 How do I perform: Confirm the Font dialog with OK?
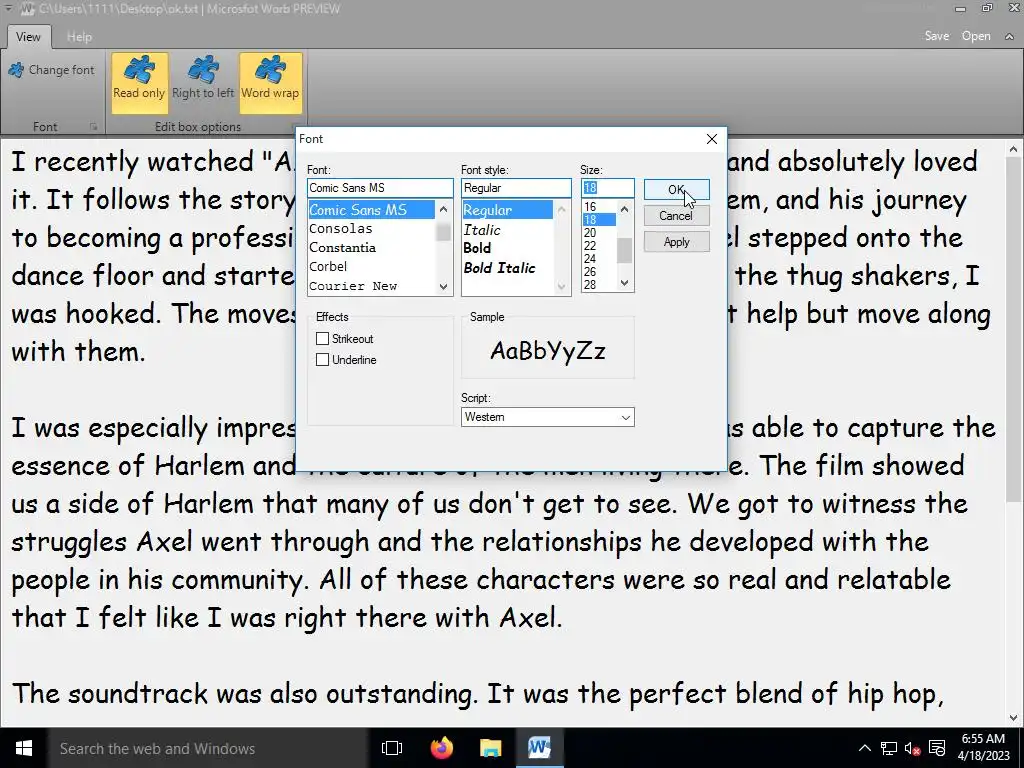click(x=676, y=189)
